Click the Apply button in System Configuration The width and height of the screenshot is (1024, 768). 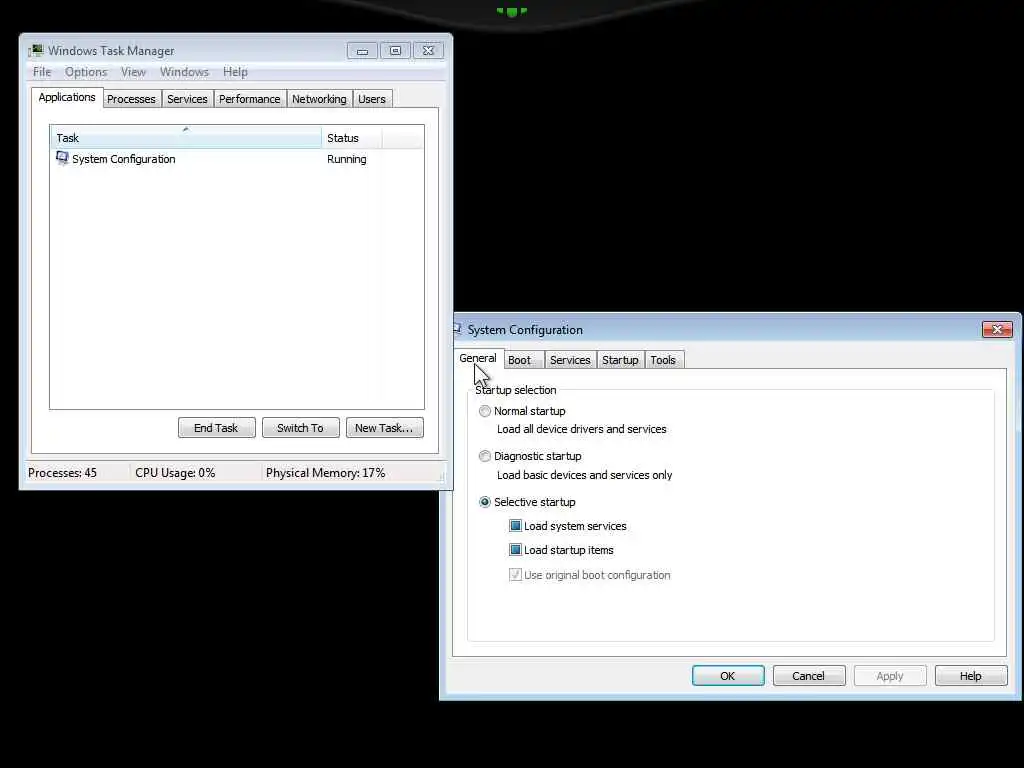coord(889,676)
